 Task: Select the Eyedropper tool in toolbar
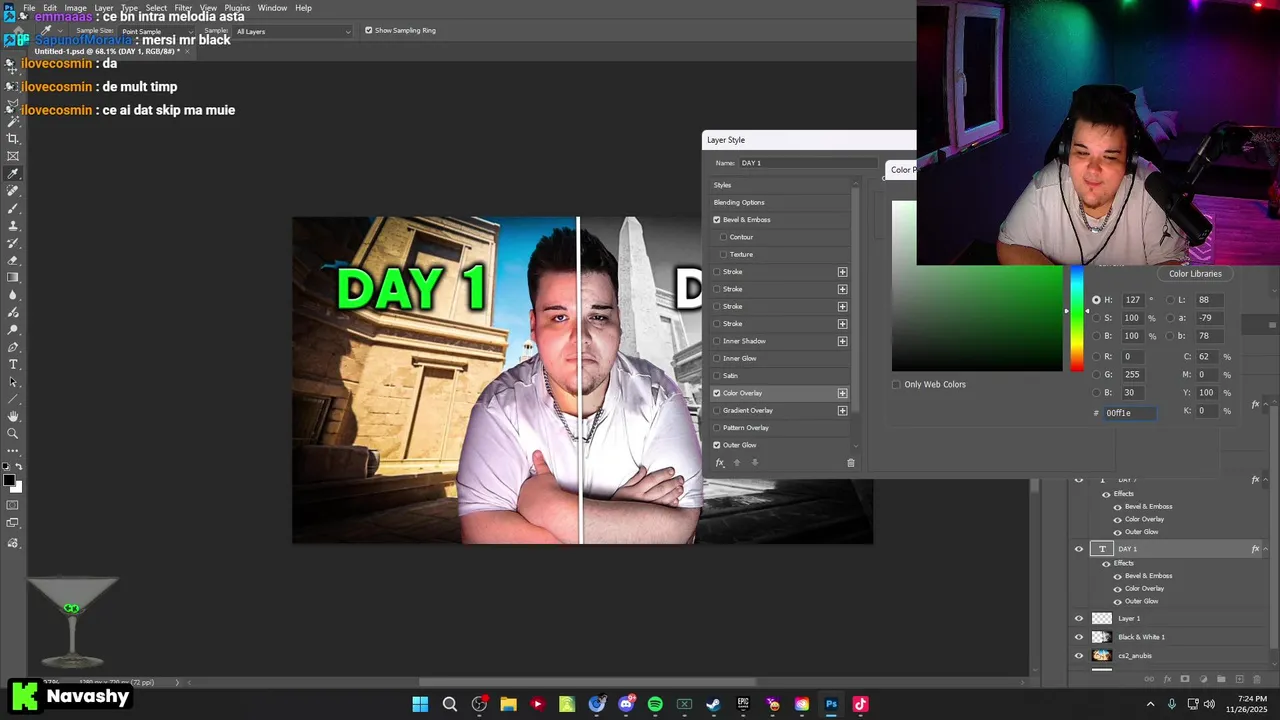pyautogui.click(x=13, y=174)
